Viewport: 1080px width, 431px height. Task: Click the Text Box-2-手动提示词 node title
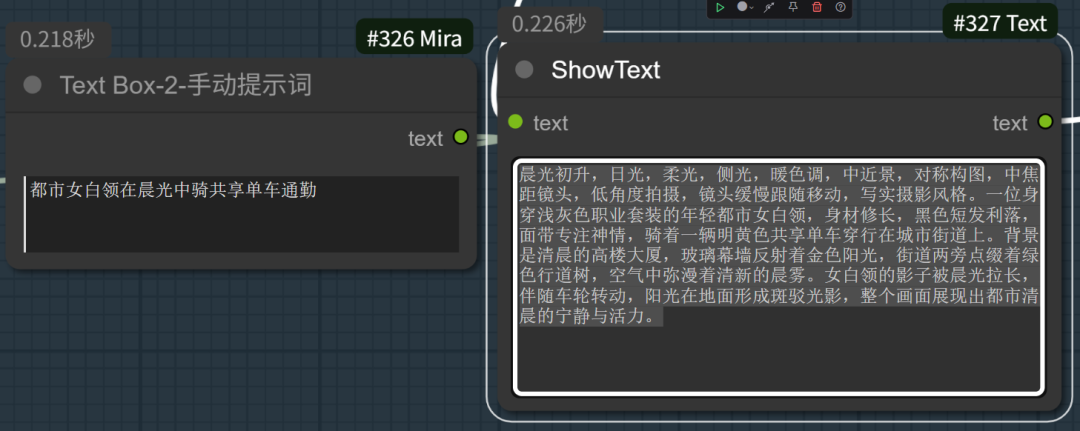pyautogui.click(x=186, y=85)
